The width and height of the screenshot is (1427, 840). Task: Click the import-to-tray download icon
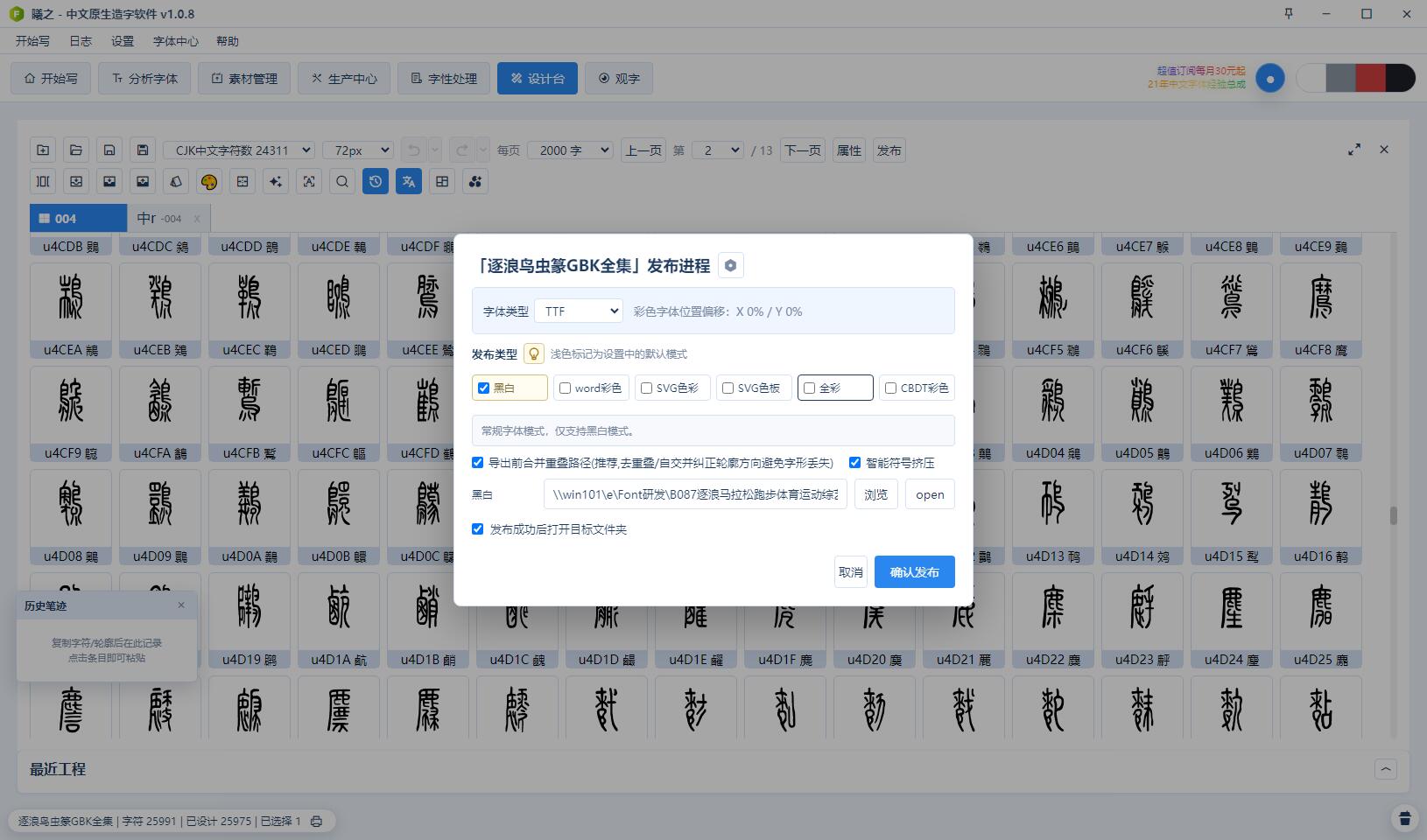coord(76,182)
